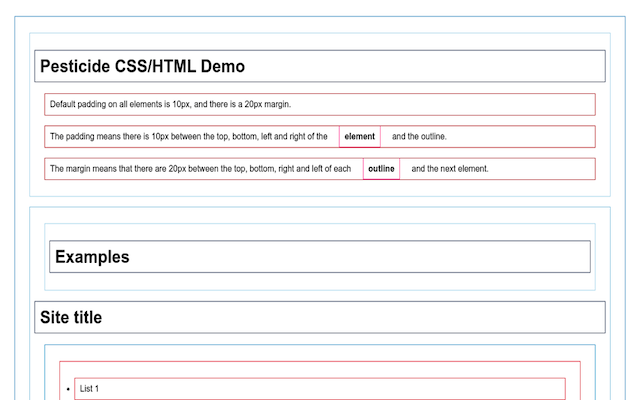Click the bold 'element' word box
The width and height of the screenshot is (640, 400).
pyautogui.click(x=360, y=137)
